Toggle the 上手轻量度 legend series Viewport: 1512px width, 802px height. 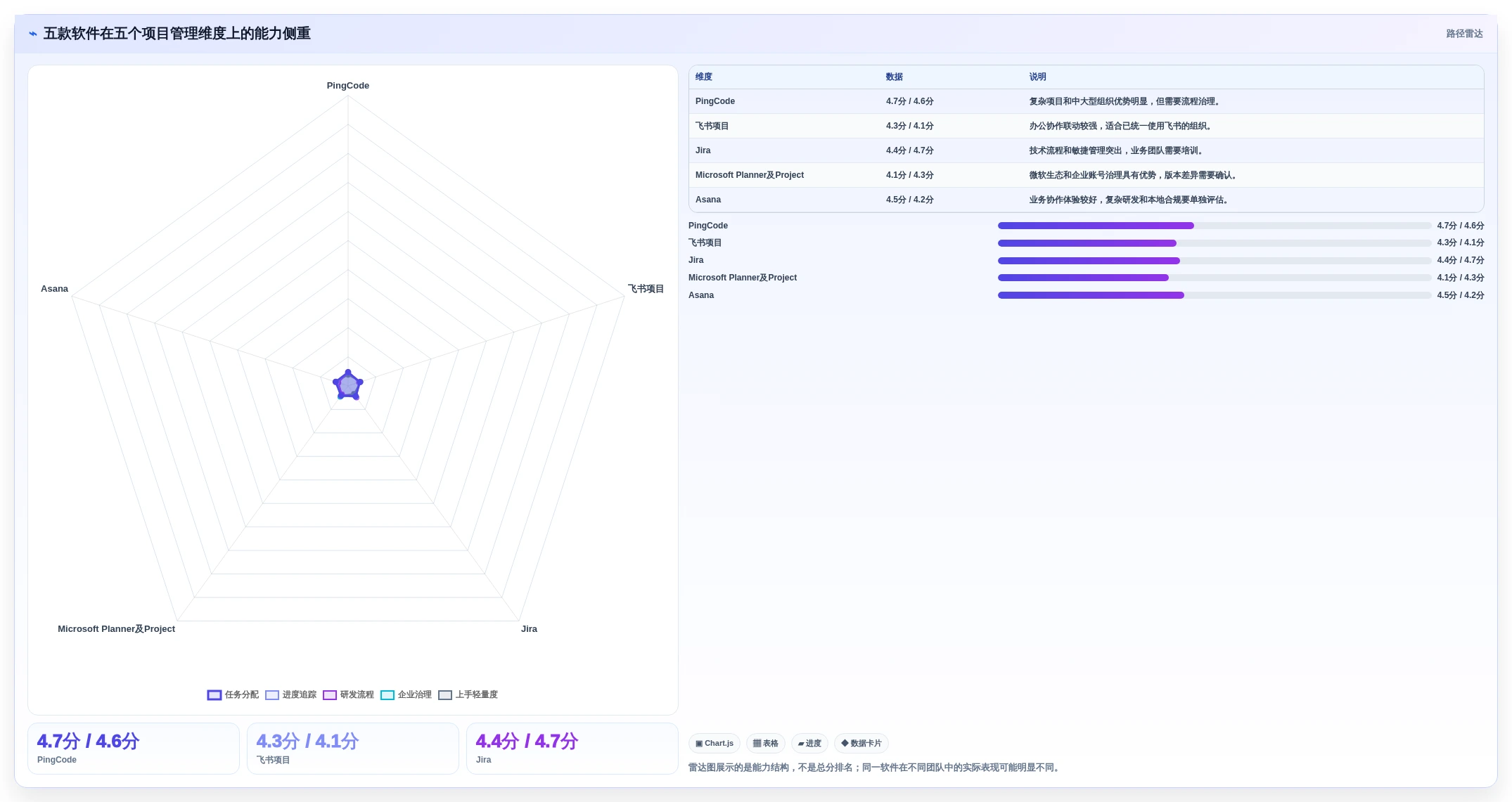click(x=468, y=694)
